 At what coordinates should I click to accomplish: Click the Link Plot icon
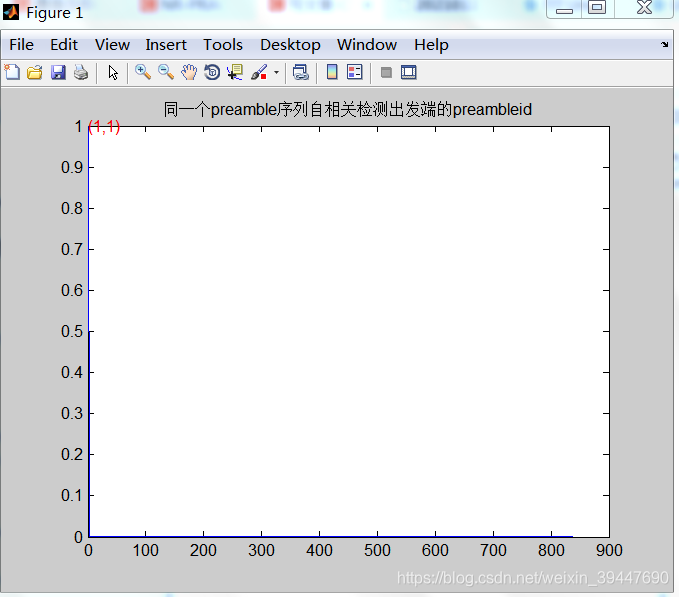[301, 72]
